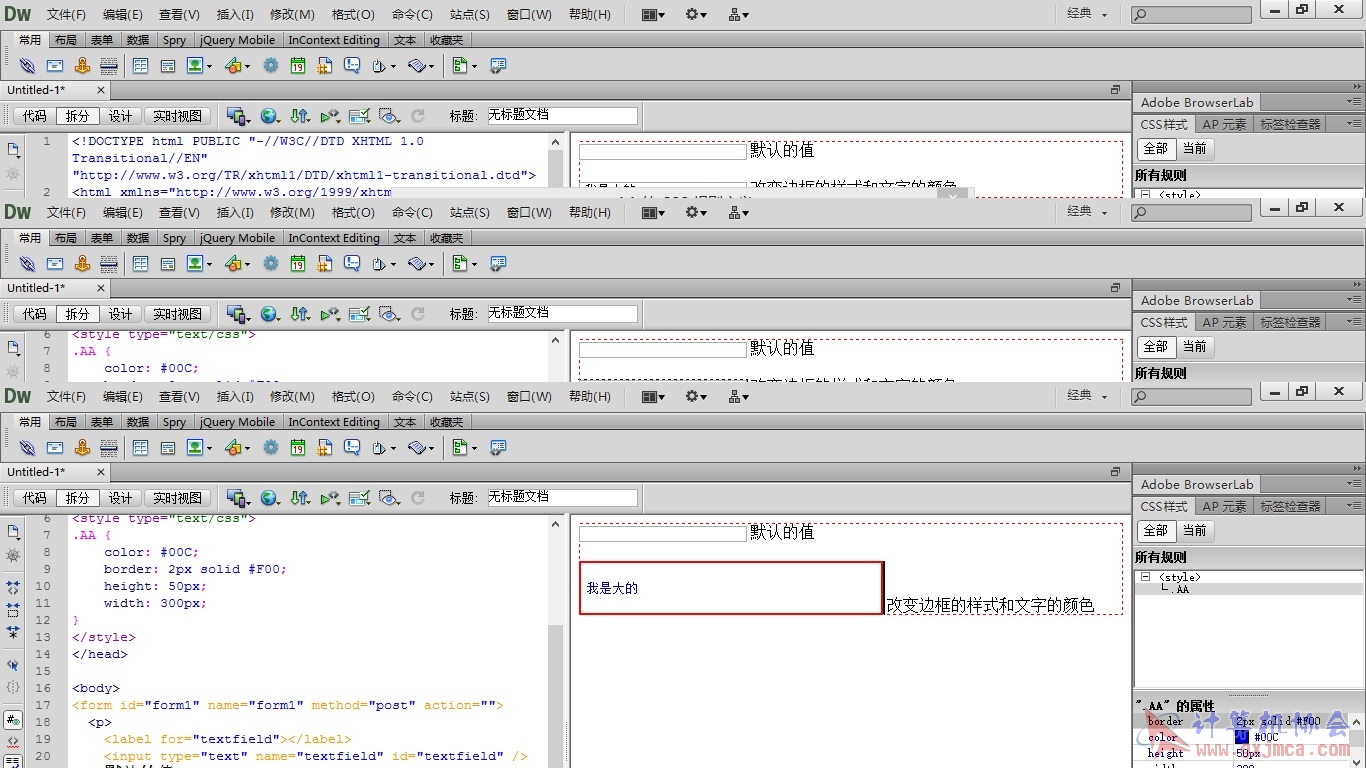
Task: Click Table icon in middle window's insert bar
Action: pyautogui.click(x=140, y=264)
